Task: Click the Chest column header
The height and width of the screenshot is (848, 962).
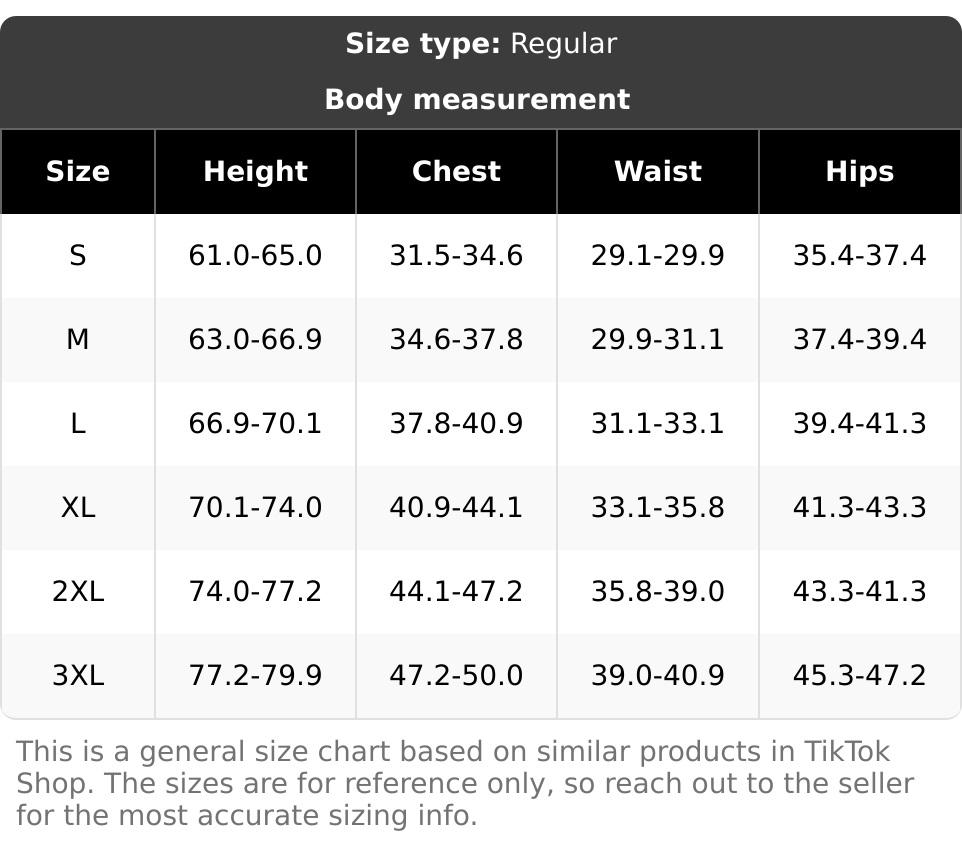Action: click(456, 171)
